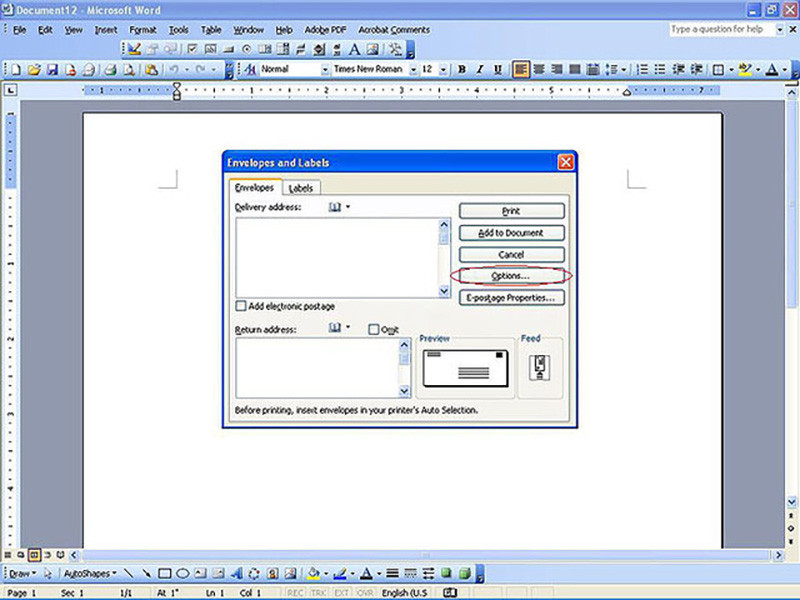800x600 pixels.
Task: Open the Style dropdown showing Normal
Action: [x=324, y=69]
